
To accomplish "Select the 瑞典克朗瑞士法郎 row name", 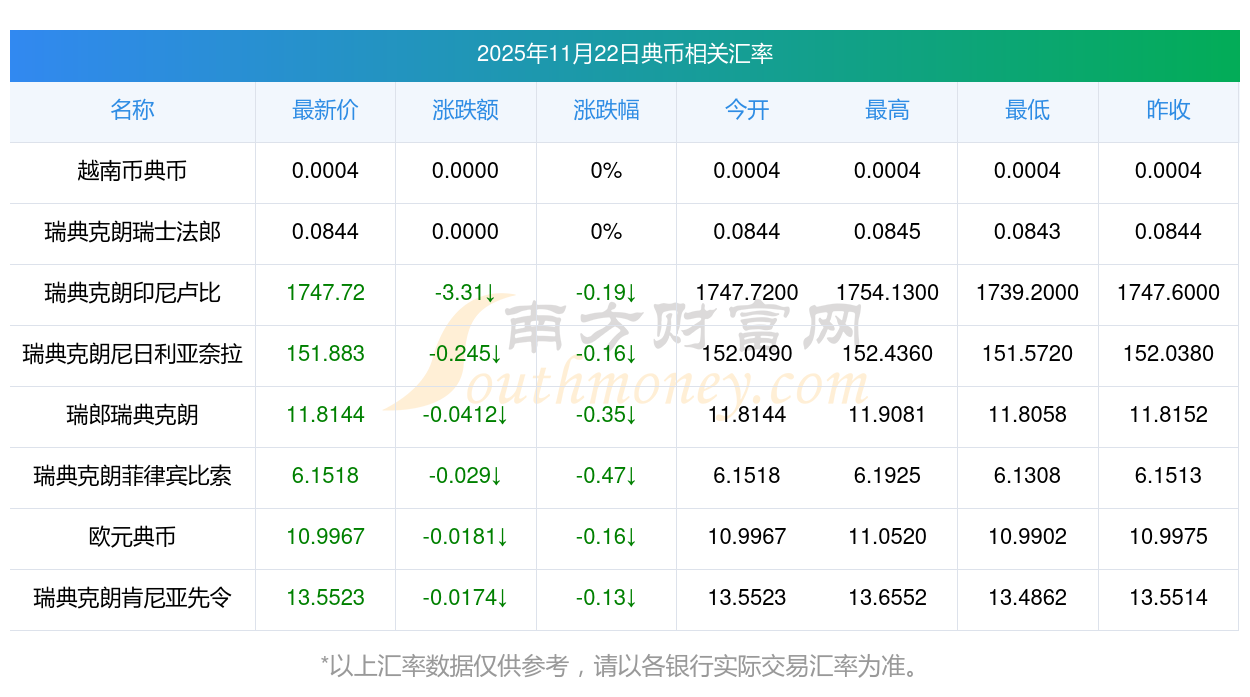I will pos(132,232).
